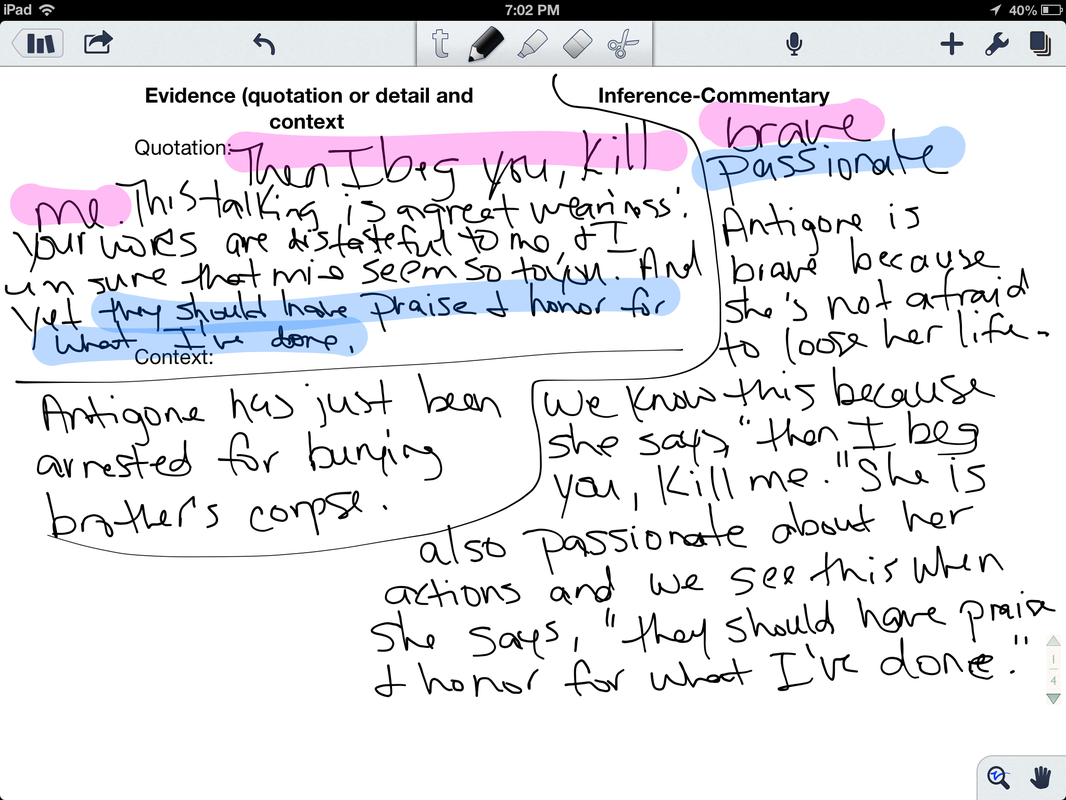Tap the battery indicator
Viewport: 1066px width, 800px height.
pos(1050,10)
